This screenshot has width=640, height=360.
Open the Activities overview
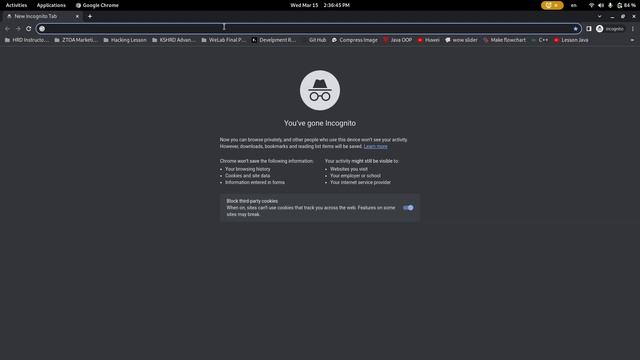(16, 5)
